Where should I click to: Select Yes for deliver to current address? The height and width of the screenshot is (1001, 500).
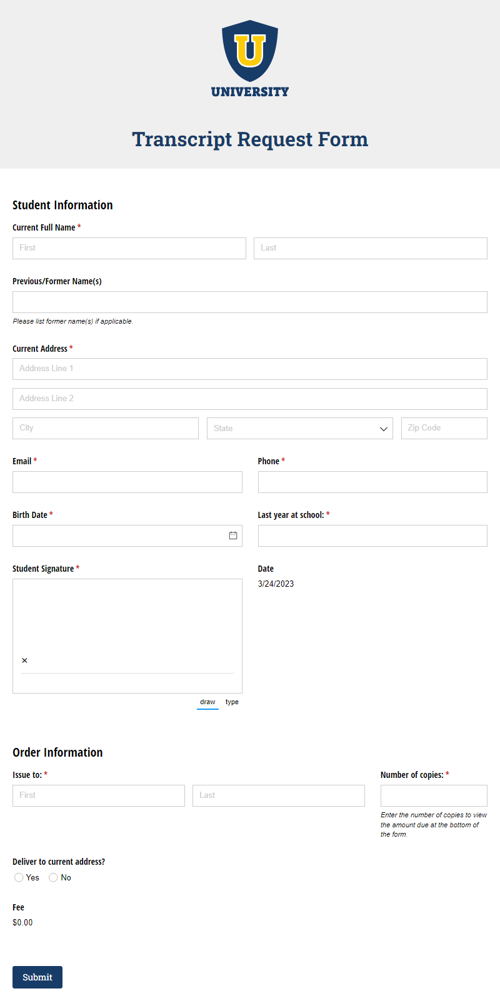[x=19, y=878]
